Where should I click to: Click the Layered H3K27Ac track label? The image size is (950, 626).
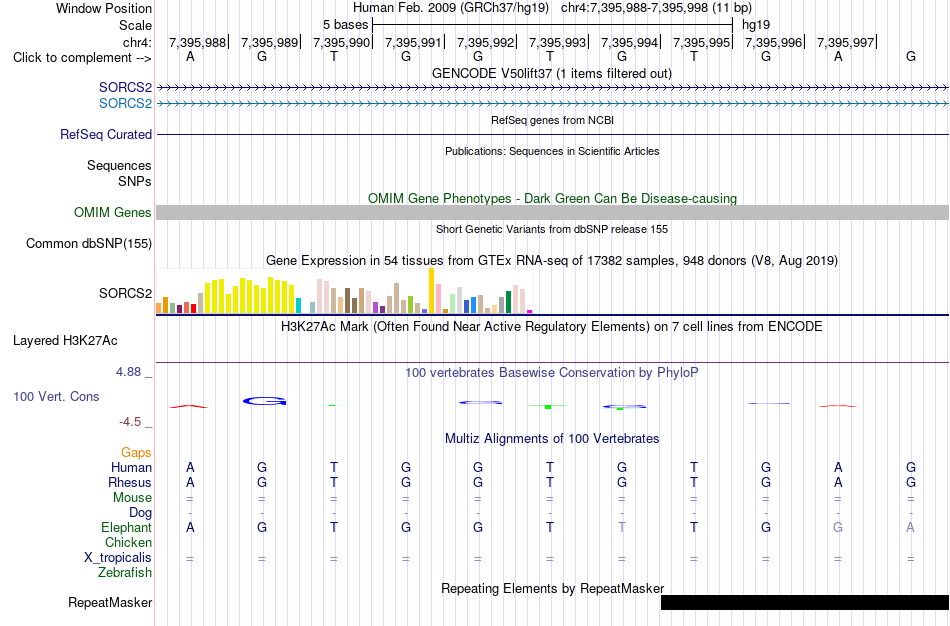coord(65,341)
